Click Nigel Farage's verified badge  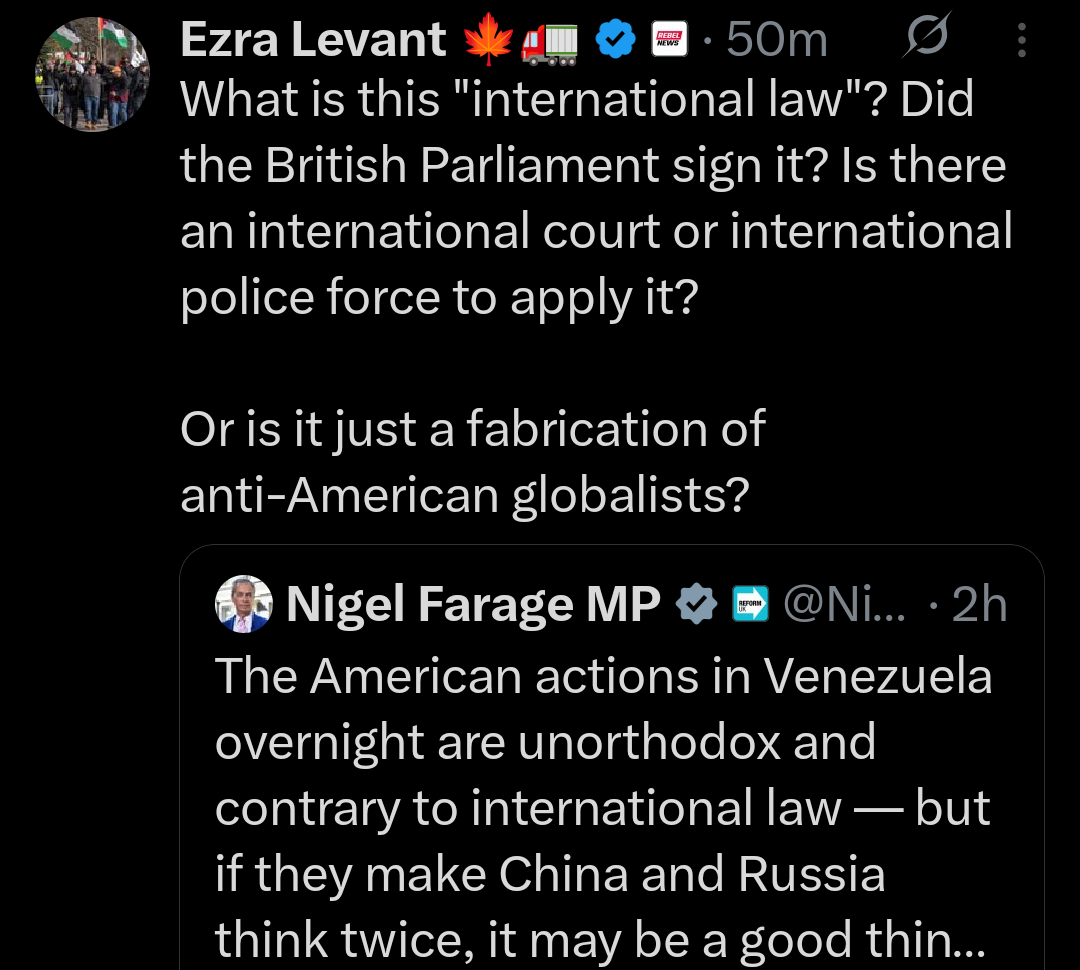point(695,604)
